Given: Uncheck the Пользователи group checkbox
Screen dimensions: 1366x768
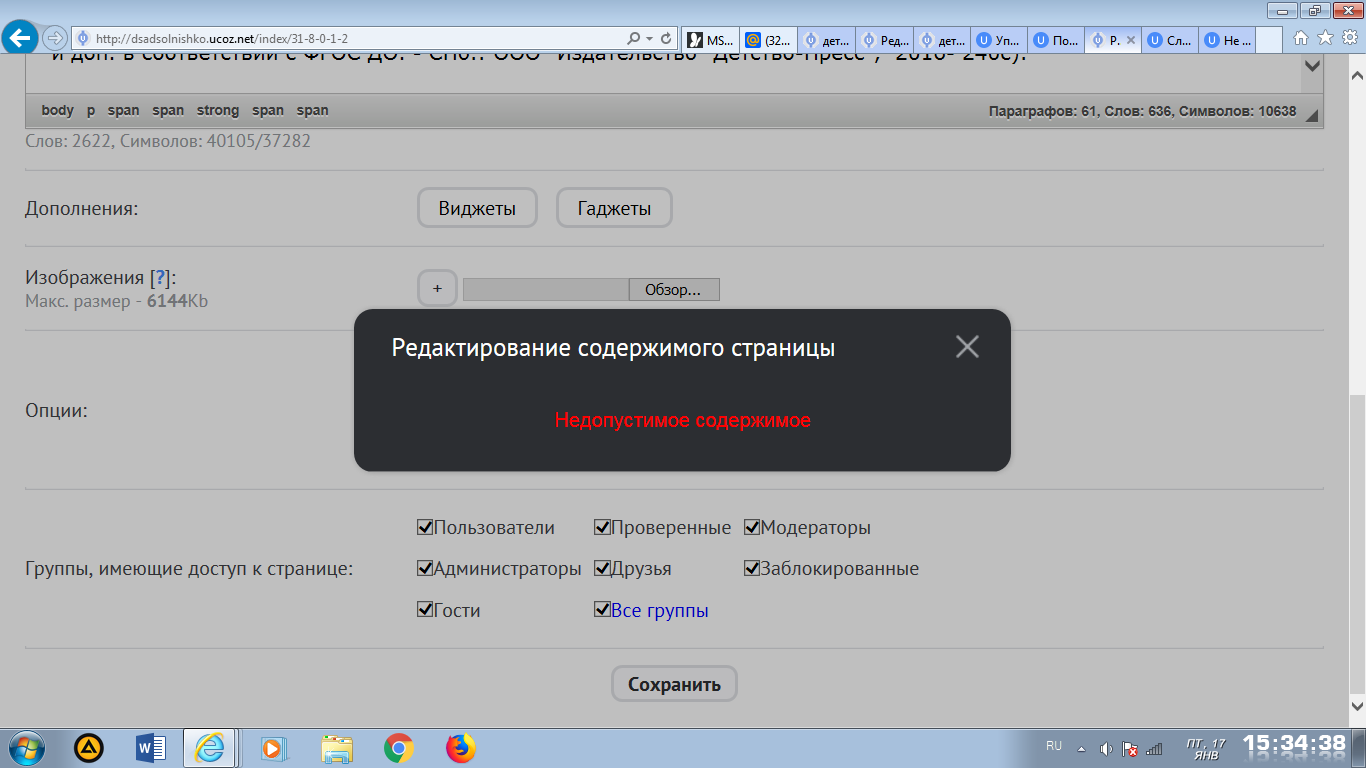Looking at the screenshot, I should coord(425,527).
